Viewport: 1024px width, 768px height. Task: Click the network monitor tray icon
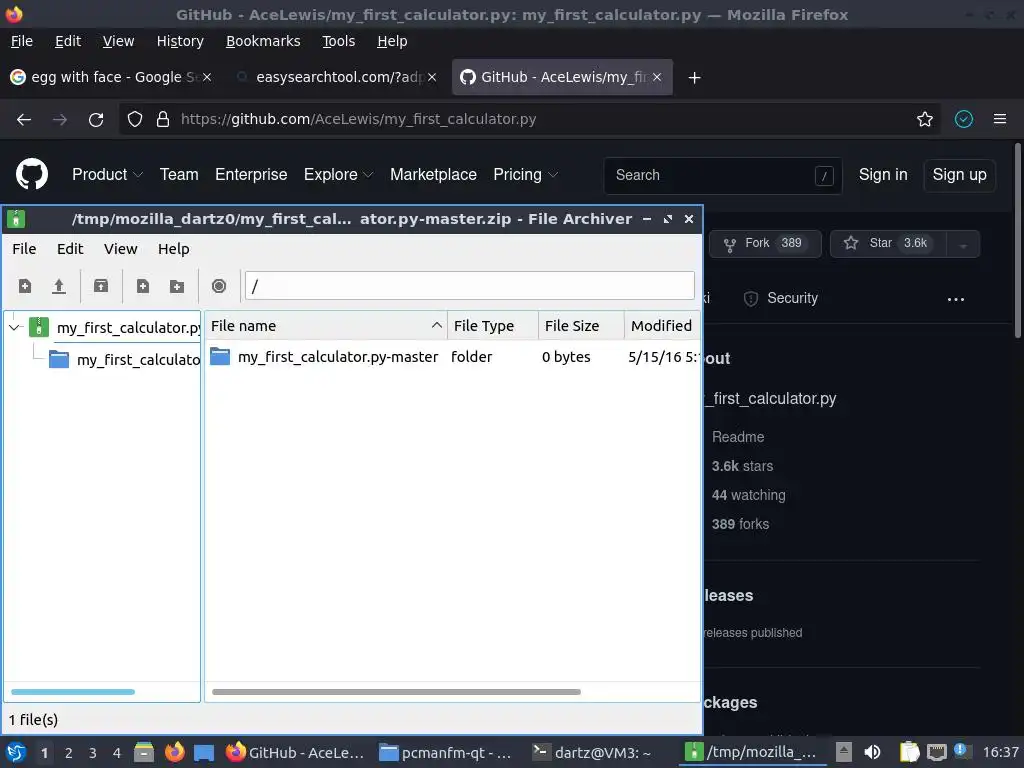coord(936,752)
